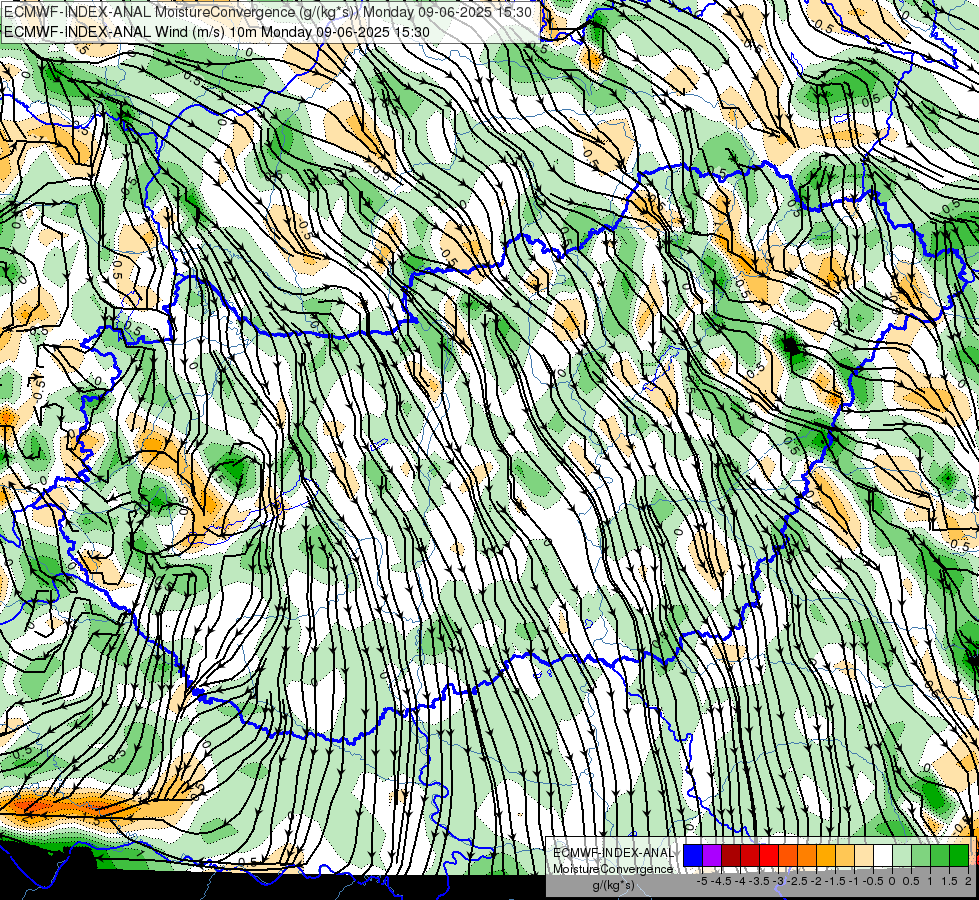Image resolution: width=979 pixels, height=900 pixels.
Task: Click MoistureConvergence label in the legend box
Action: [613, 869]
